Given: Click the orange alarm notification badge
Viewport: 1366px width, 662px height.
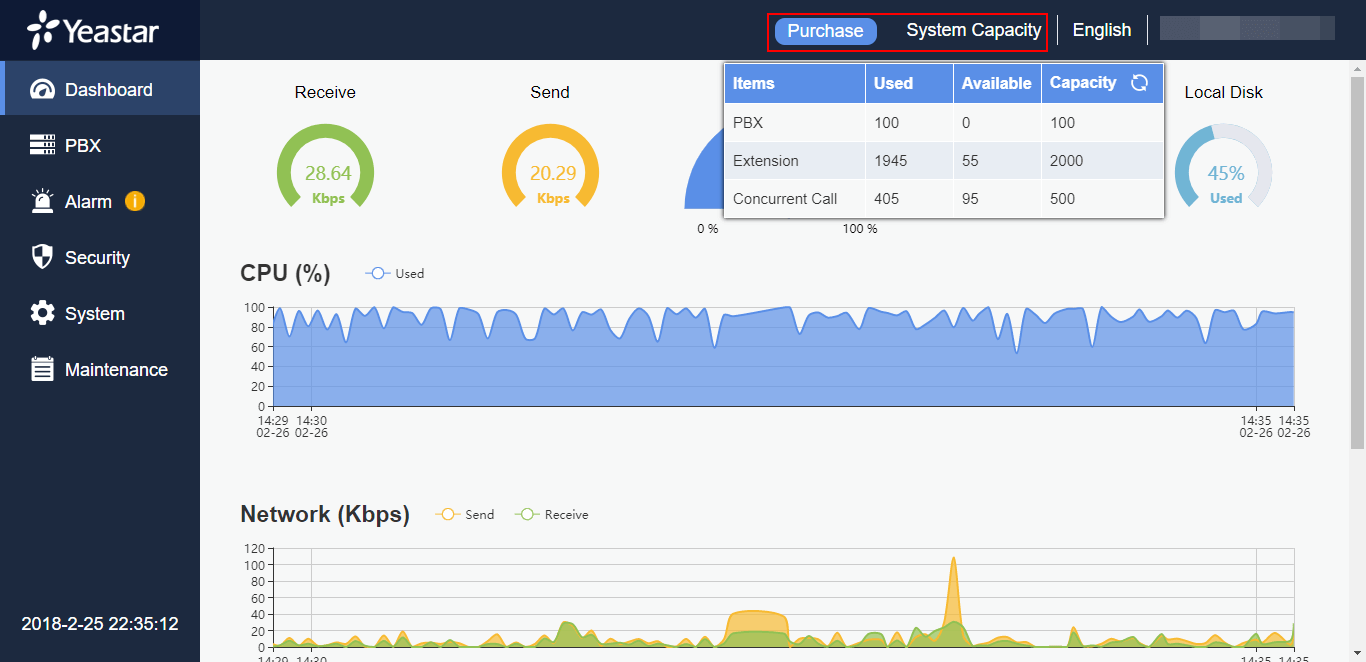Looking at the screenshot, I should pyautogui.click(x=135, y=201).
